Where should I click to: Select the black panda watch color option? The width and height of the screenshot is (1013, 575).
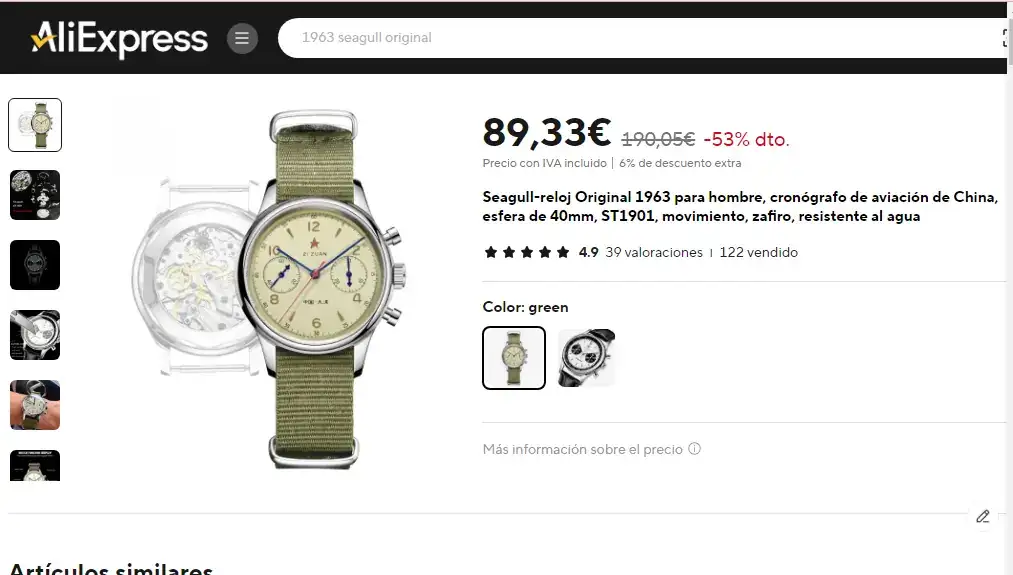[586, 358]
